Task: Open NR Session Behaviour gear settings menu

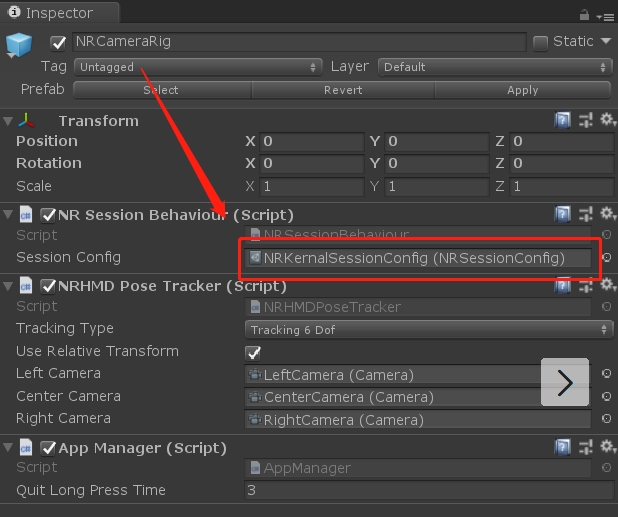Action: click(606, 214)
